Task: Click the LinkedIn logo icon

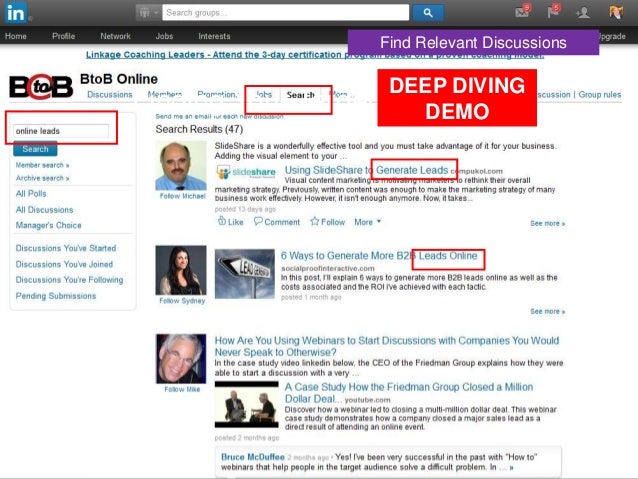Action: click(15, 13)
